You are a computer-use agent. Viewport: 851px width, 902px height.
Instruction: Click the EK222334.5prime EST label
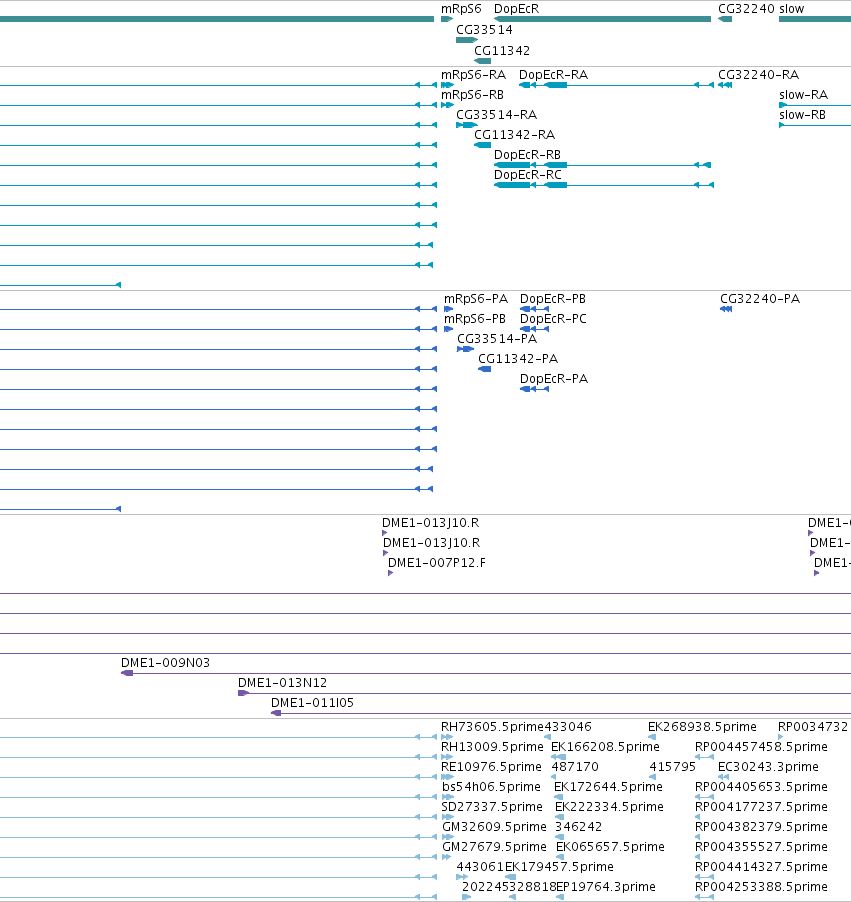click(609, 807)
